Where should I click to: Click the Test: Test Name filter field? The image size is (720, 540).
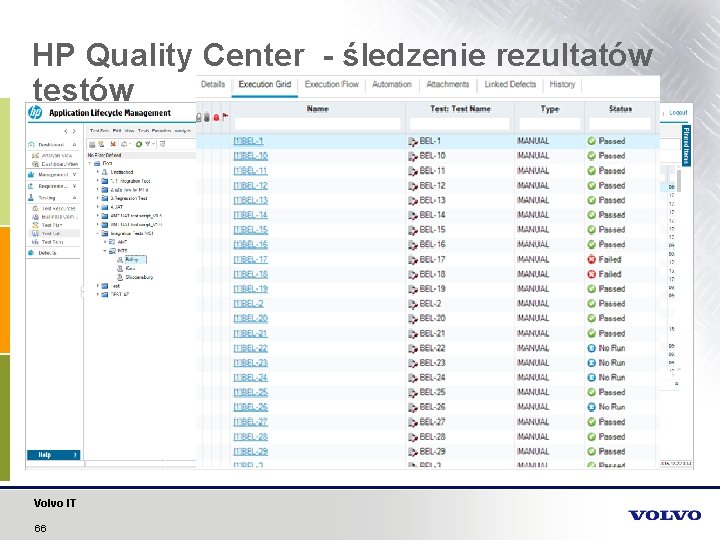[460, 124]
